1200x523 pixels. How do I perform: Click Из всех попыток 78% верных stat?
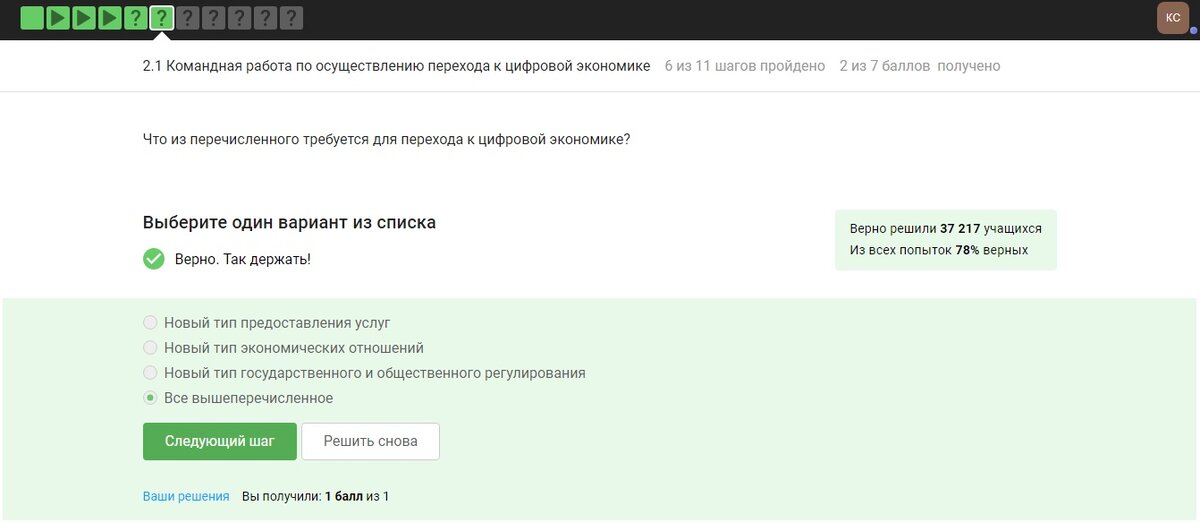938,250
